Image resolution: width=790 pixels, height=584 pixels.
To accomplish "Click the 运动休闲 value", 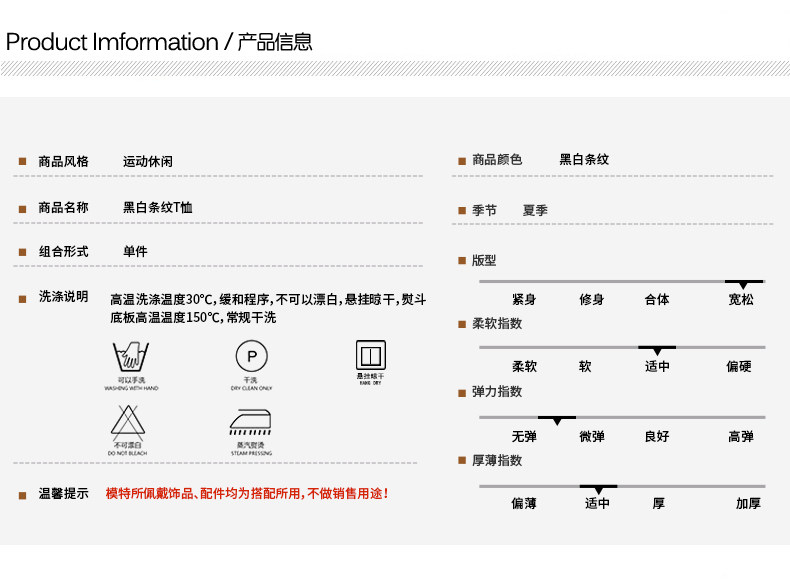I will click(148, 161).
